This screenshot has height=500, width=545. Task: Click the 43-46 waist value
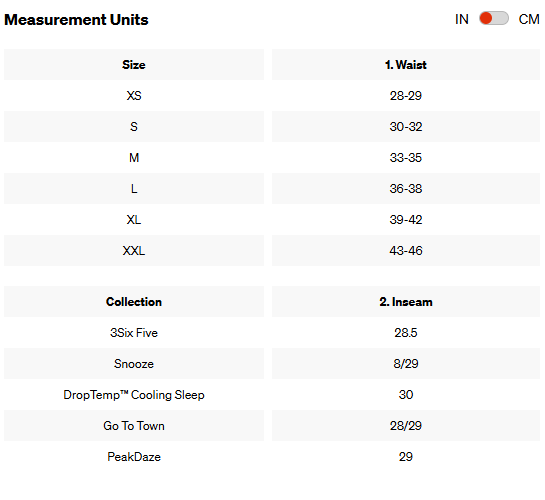tap(406, 251)
